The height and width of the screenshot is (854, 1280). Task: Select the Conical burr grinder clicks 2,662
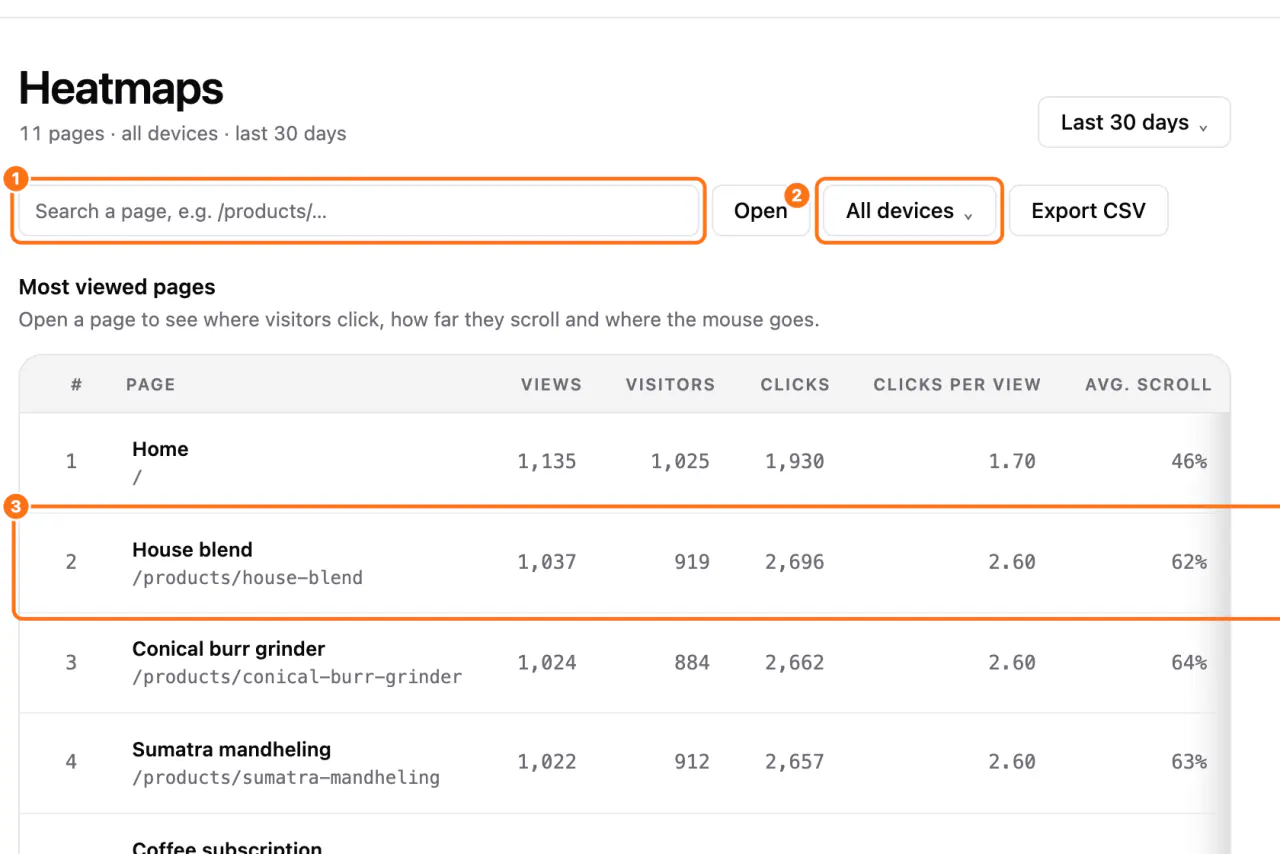click(795, 662)
